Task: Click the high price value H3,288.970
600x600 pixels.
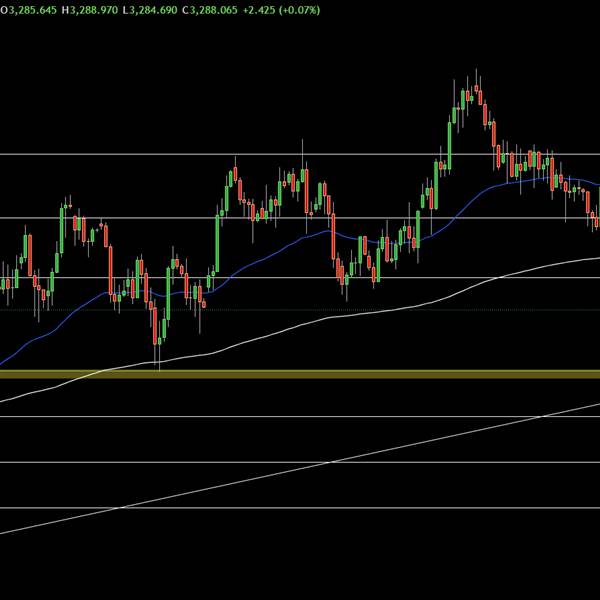Action: click(90, 10)
